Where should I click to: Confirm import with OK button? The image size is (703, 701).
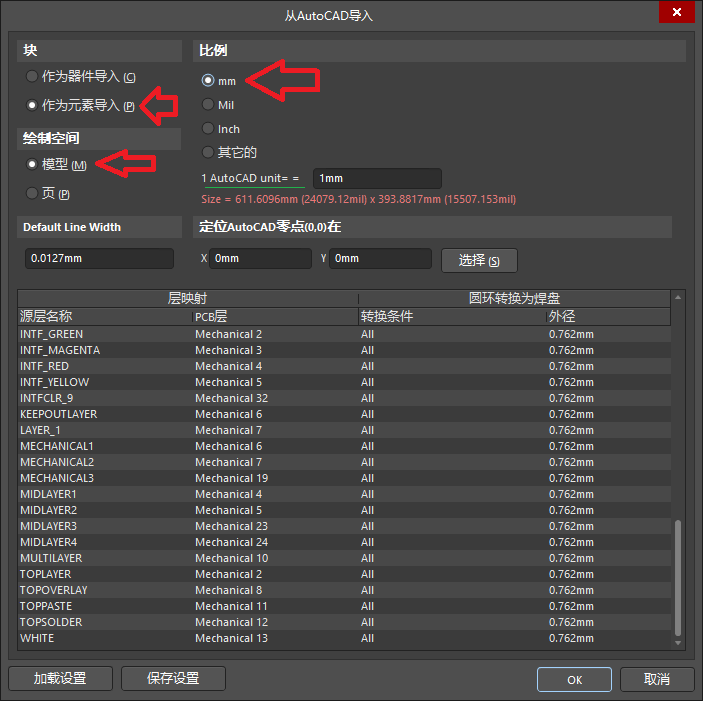coord(574,679)
